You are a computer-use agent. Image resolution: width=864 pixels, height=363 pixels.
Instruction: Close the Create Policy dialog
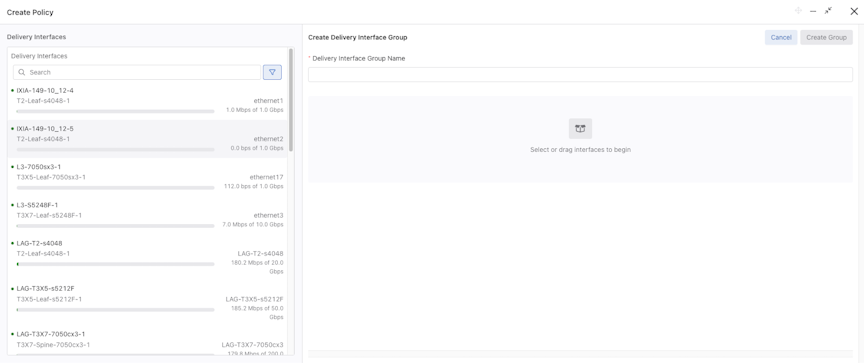point(854,11)
